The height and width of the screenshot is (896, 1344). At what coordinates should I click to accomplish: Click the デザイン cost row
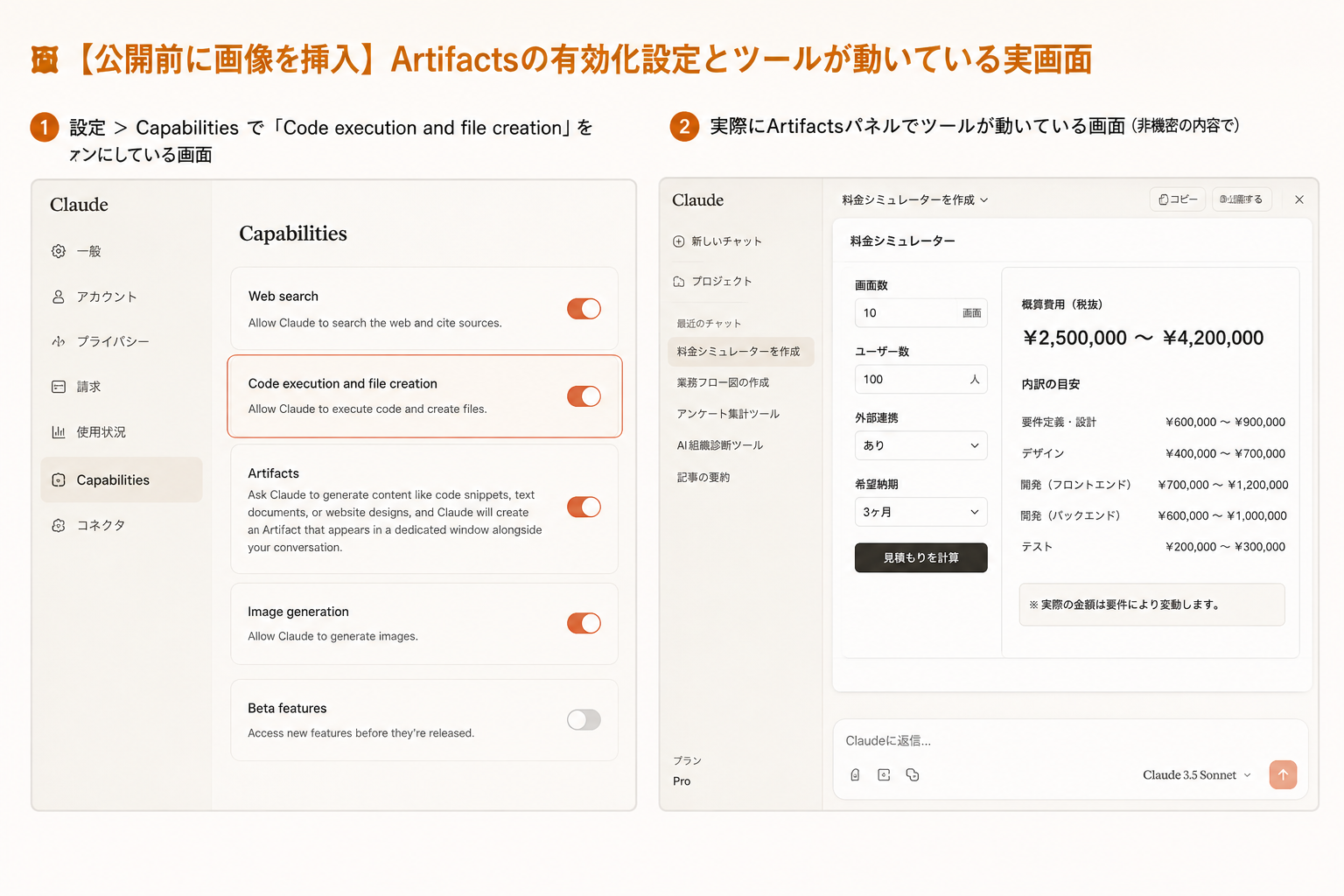(1153, 453)
